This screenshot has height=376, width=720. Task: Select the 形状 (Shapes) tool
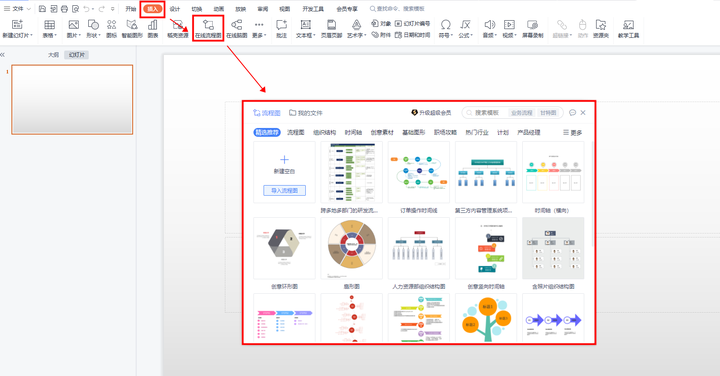[93, 28]
